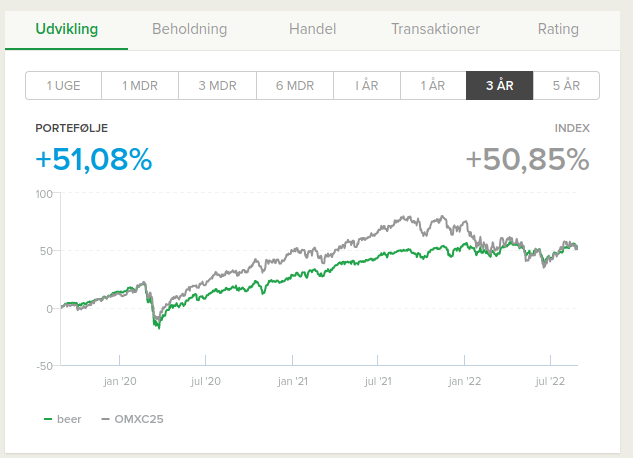Viewport: 633px width, 458px height.
Task: Expand chart to 5 ÅR range
Action: [x=566, y=86]
